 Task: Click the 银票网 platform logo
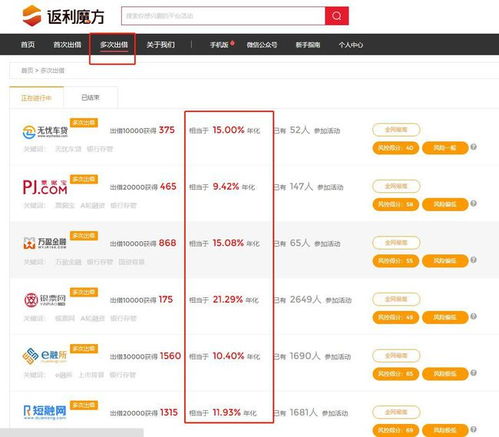pyautogui.click(x=45, y=299)
